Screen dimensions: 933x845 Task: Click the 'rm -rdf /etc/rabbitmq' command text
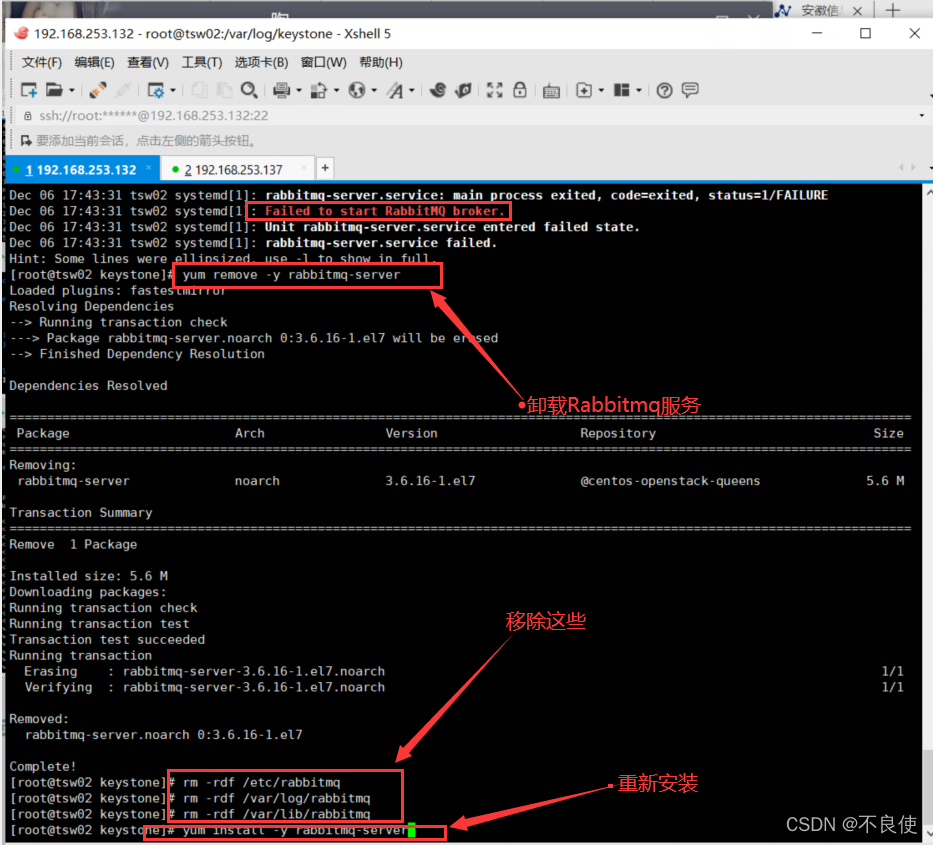click(x=261, y=783)
